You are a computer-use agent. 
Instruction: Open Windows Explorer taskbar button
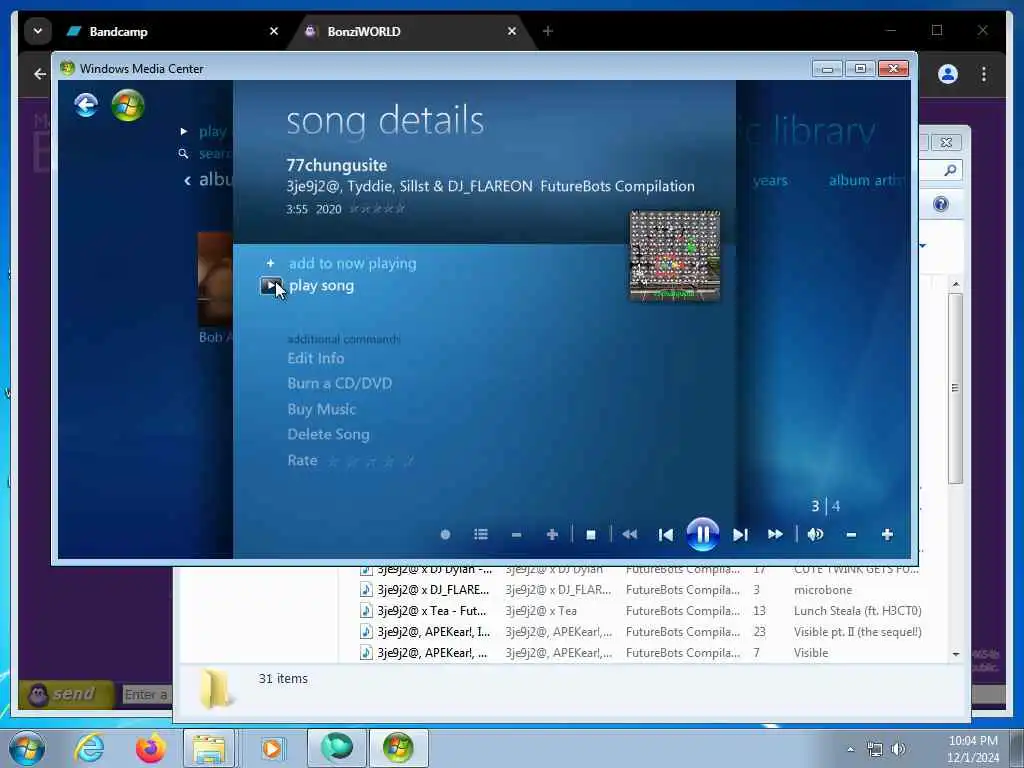point(209,748)
